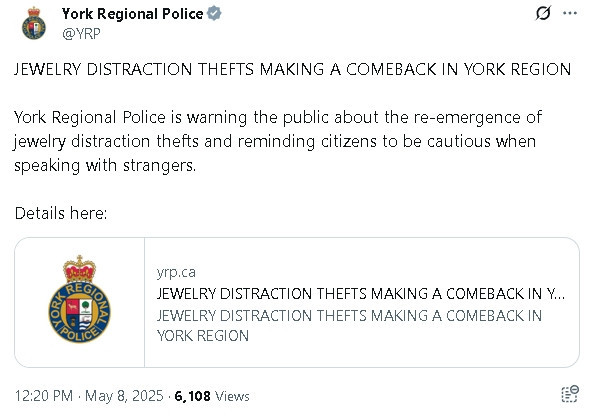Click the blue verified badge
The image size is (593, 419).
pyautogui.click(x=214, y=14)
